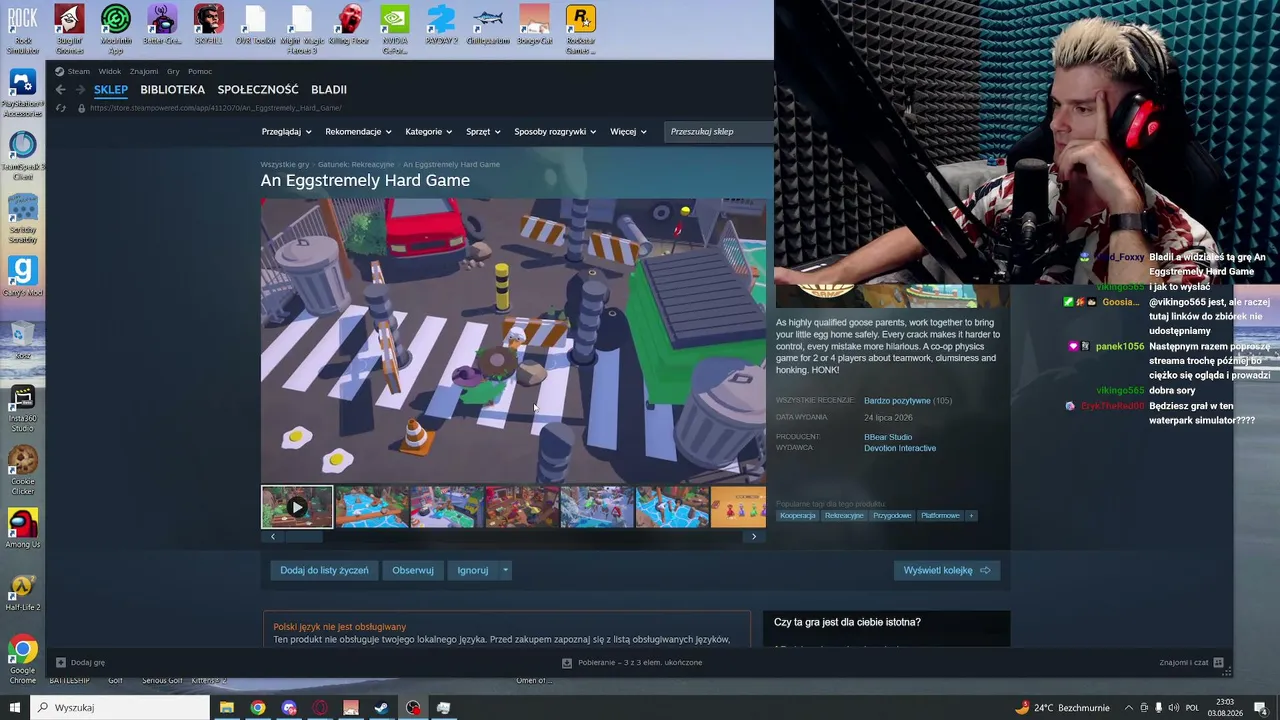Open the Burglin' Gnomes desktop icon
Image resolution: width=1280 pixels, height=720 pixels.
(69, 29)
